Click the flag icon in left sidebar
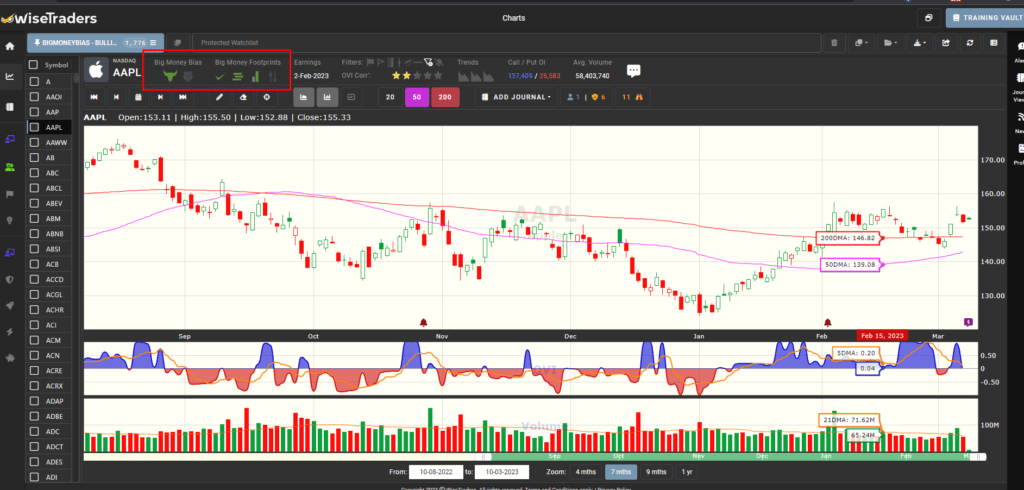 tap(10, 194)
